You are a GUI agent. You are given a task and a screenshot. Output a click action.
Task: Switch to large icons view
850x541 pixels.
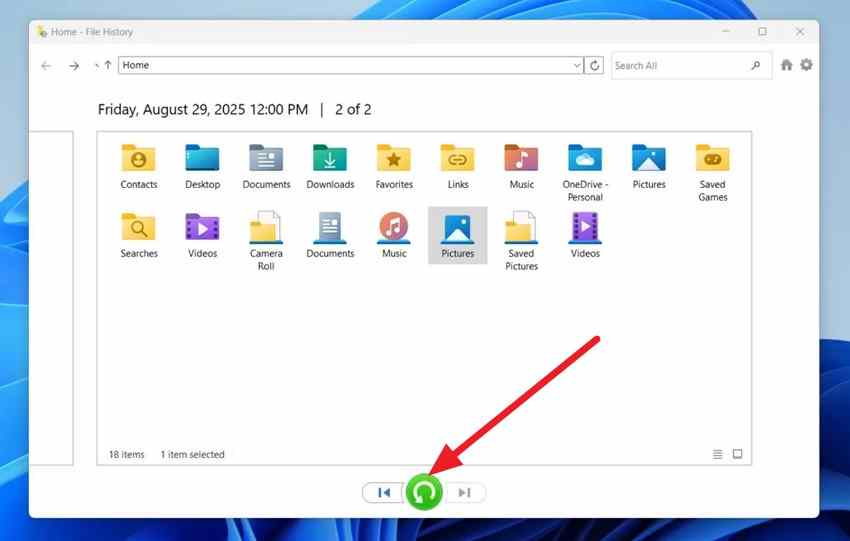tap(737, 454)
